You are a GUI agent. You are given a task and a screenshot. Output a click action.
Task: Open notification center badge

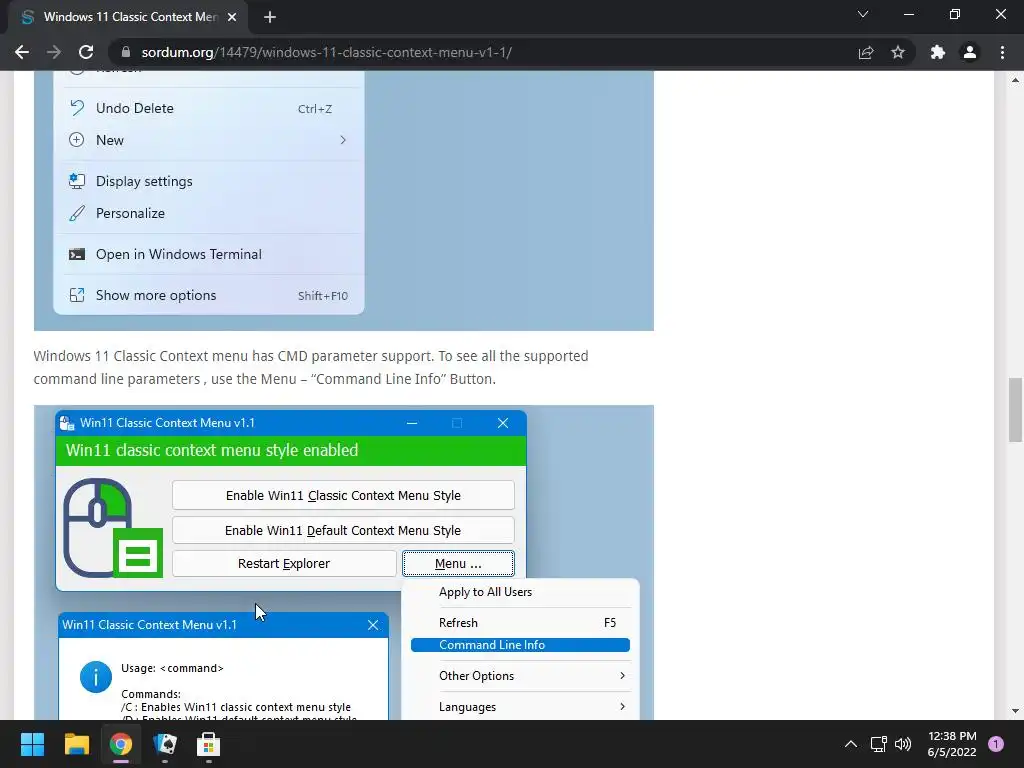(x=996, y=744)
